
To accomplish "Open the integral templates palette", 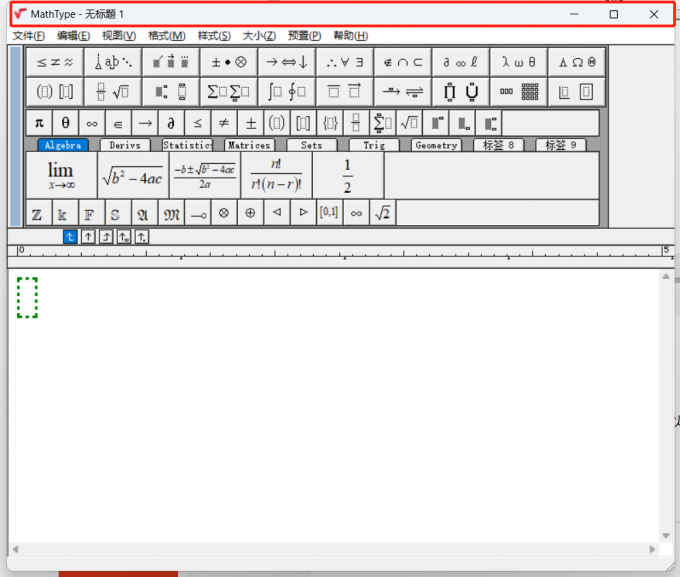I will (x=287, y=92).
